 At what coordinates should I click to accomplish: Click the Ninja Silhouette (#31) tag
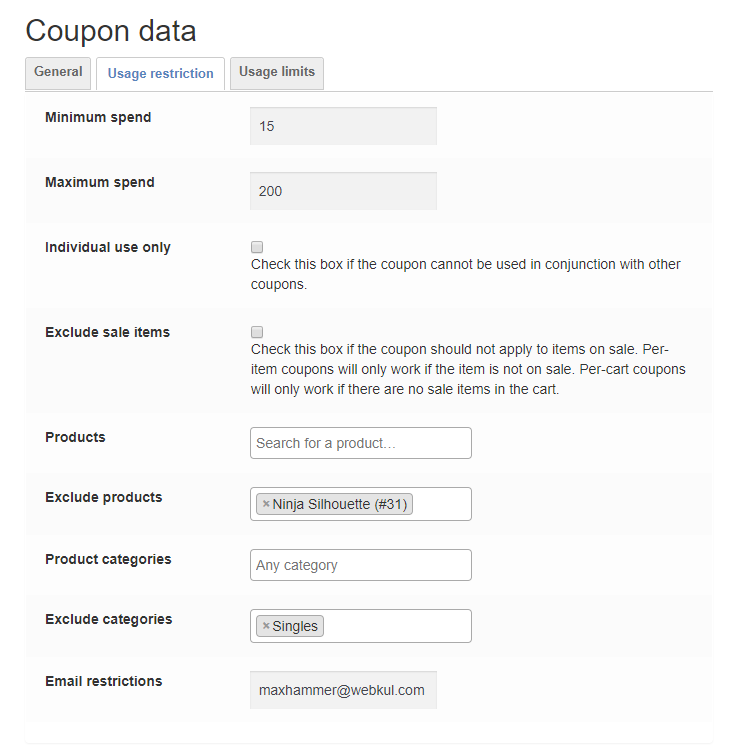pos(339,505)
